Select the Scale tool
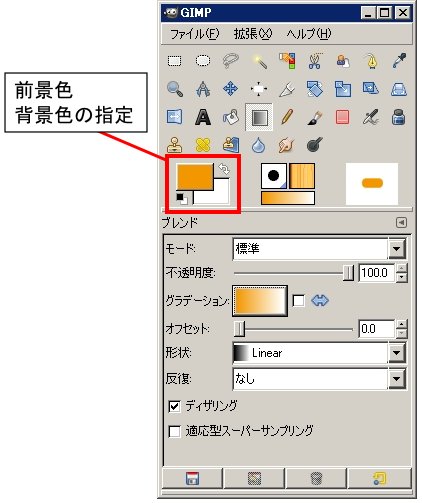The width and height of the screenshot is (422, 503). coord(343,89)
